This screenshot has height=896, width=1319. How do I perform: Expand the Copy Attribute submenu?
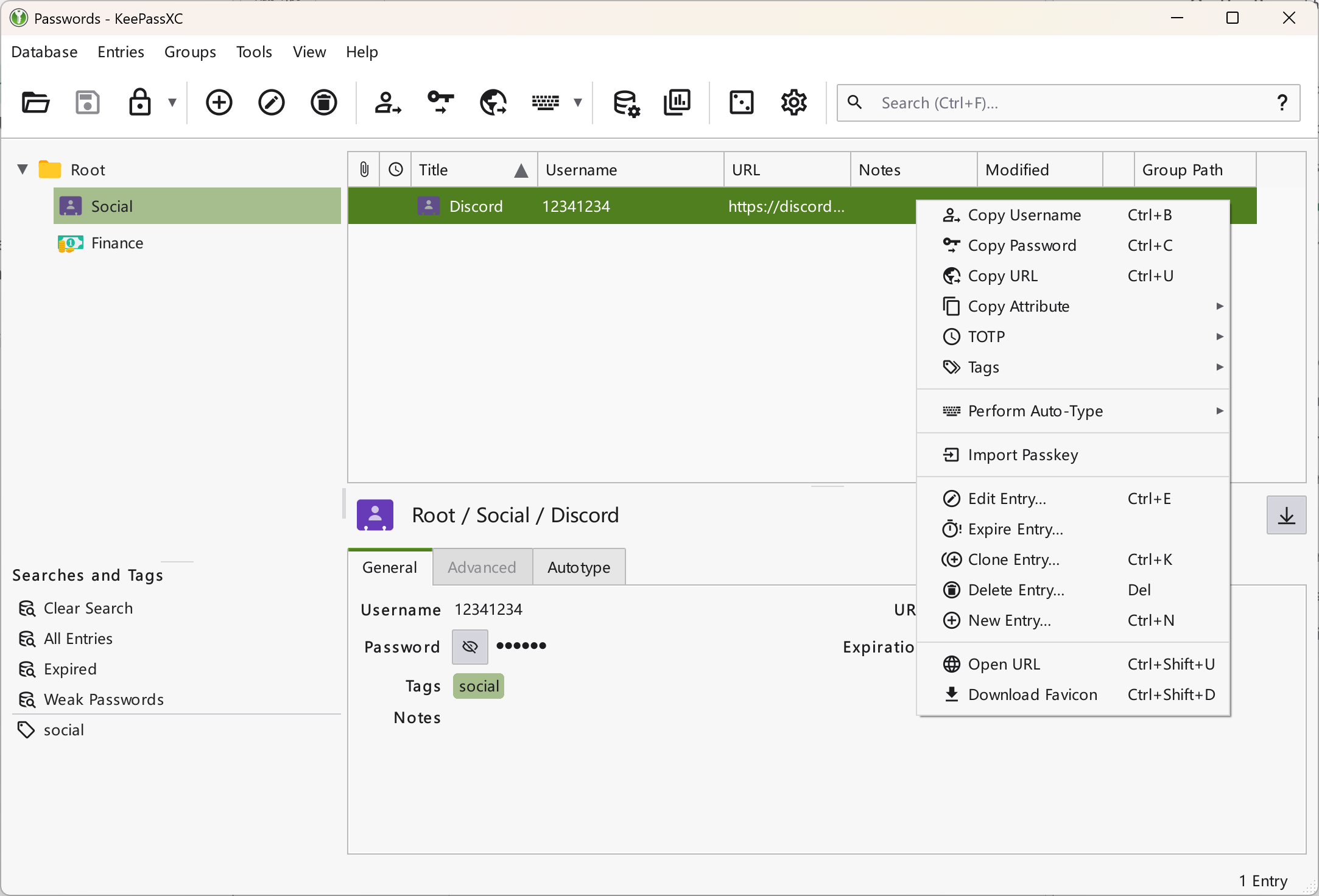point(1073,306)
